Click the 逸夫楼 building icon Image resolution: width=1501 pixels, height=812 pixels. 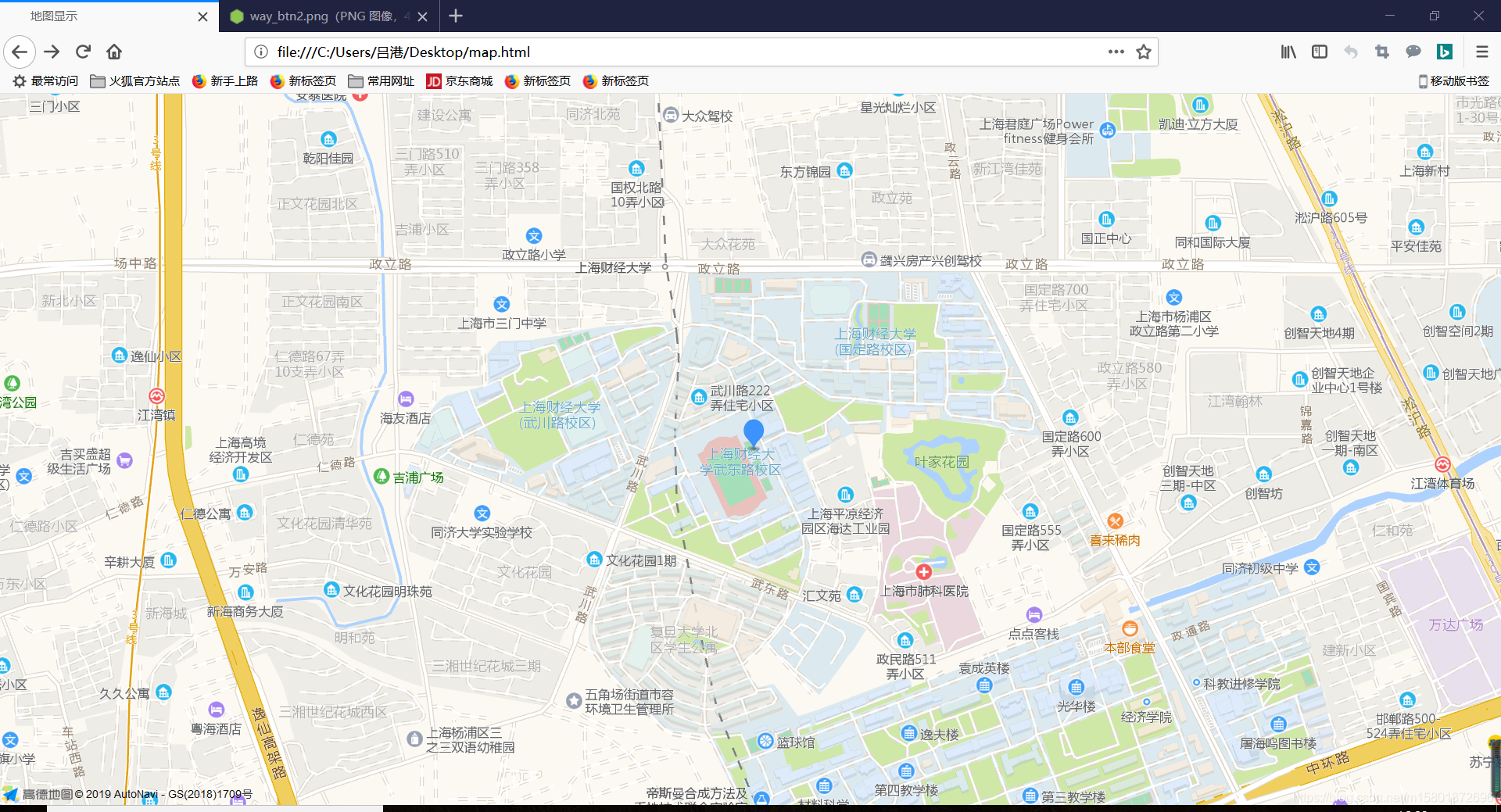point(908,733)
